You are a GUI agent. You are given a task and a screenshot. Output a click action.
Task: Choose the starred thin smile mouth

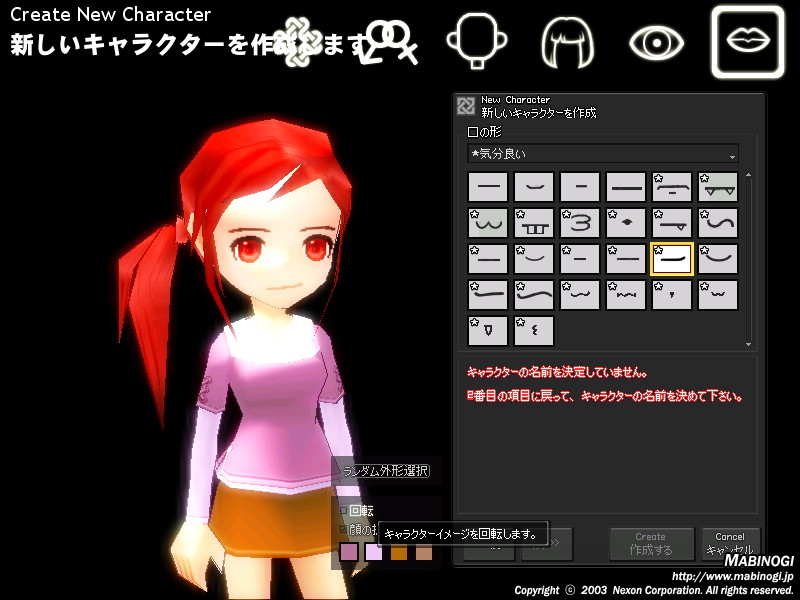(534, 259)
